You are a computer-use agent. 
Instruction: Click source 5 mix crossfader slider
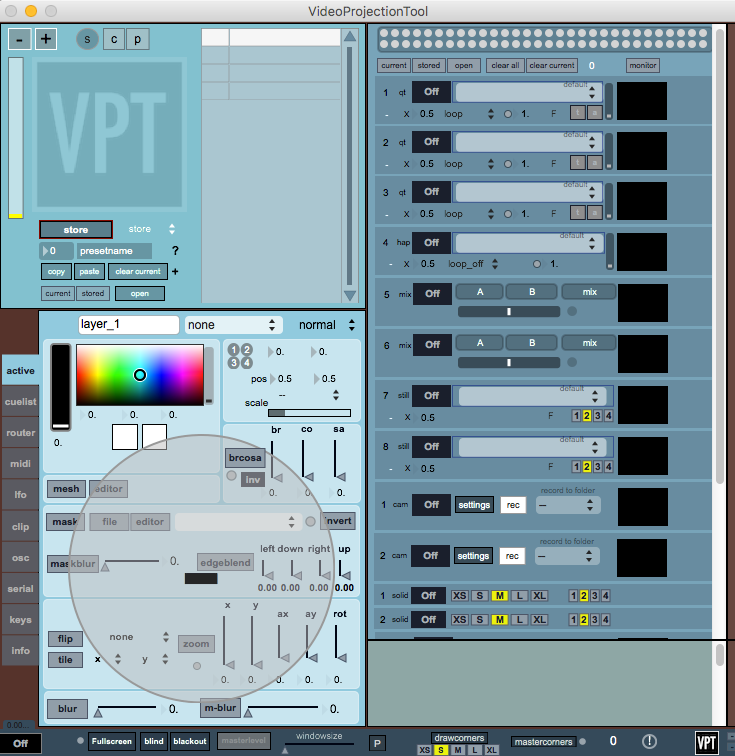click(509, 312)
